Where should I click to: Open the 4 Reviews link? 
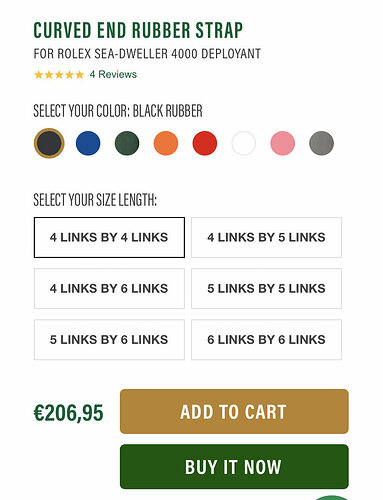click(113, 74)
